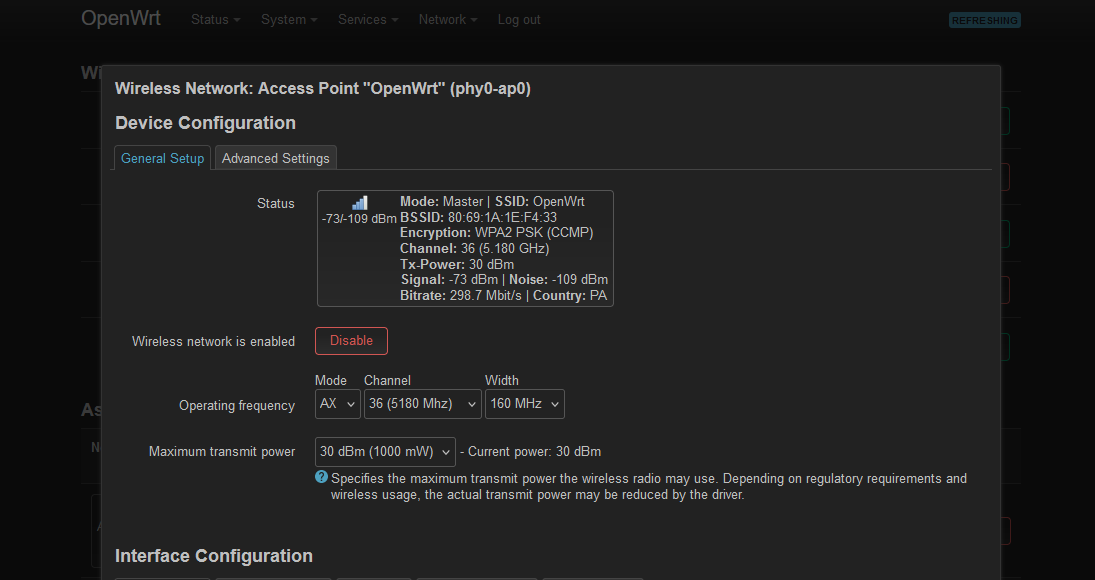Open the Channel dropdown showing 36 (5180 Mhz)
1095x580 pixels.
[422, 404]
